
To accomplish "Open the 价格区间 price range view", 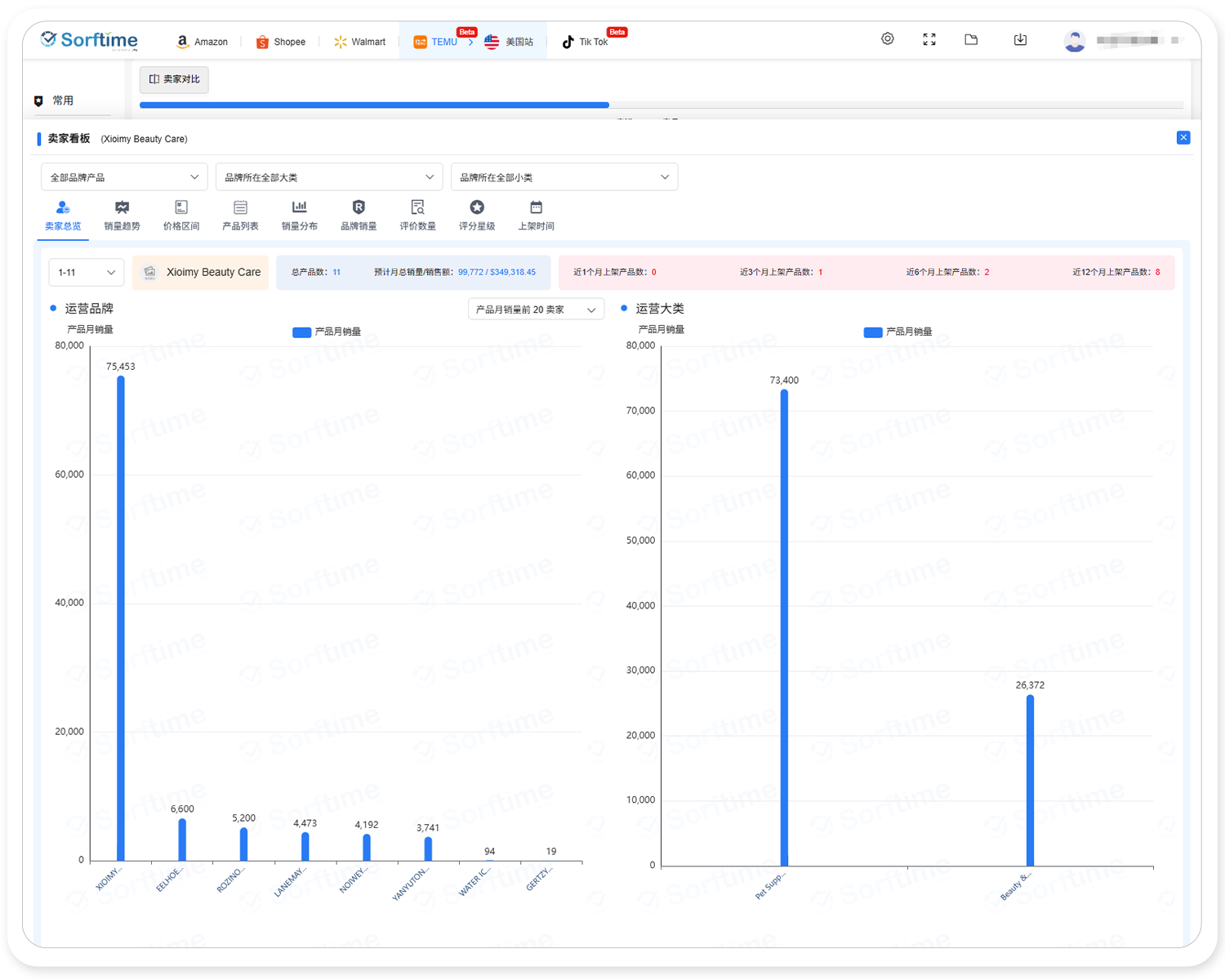I will pos(181,216).
